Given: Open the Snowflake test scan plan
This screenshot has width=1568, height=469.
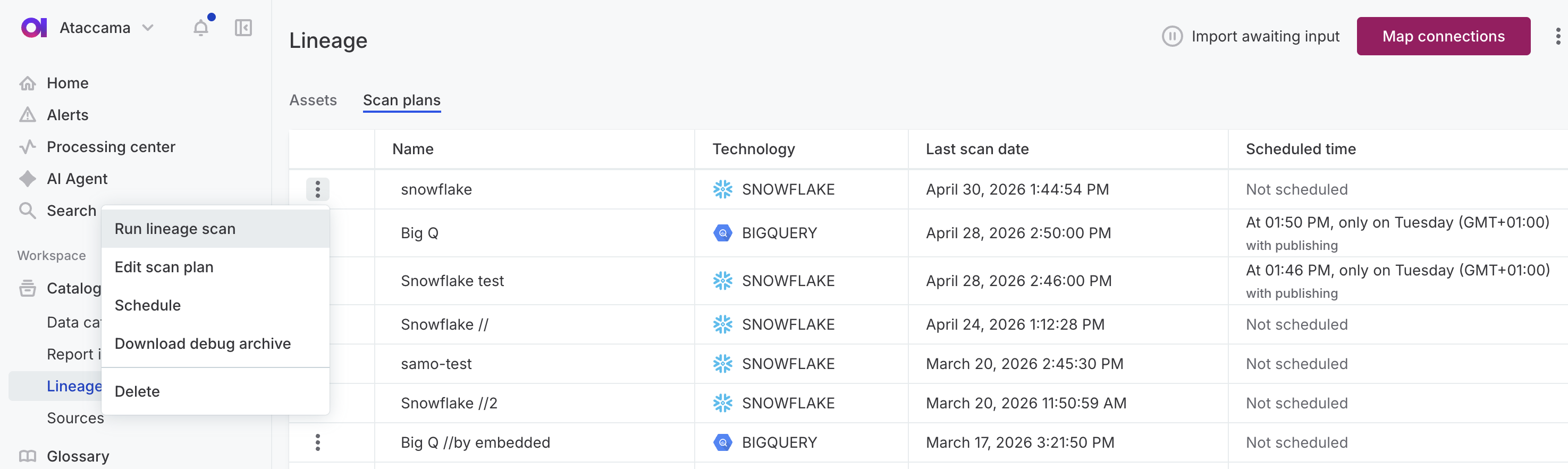Looking at the screenshot, I should click(452, 281).
